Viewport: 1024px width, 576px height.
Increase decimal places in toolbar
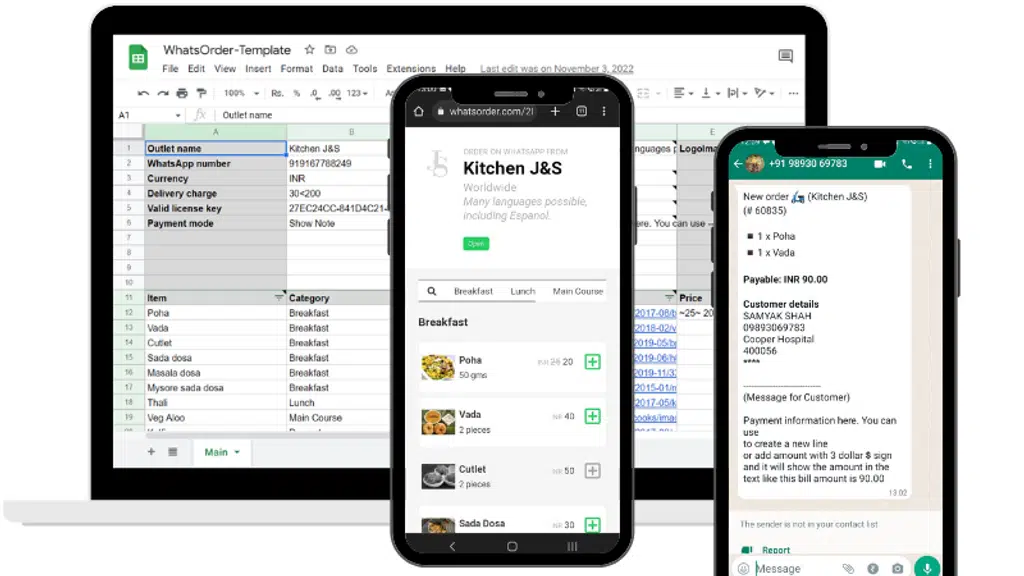point(334,93)
